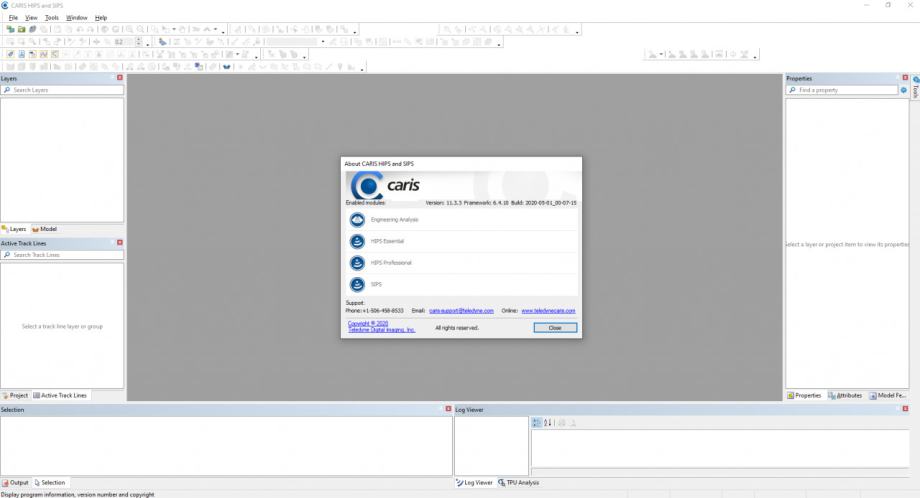Click the blue icon beside Find a property

point(904,90)
